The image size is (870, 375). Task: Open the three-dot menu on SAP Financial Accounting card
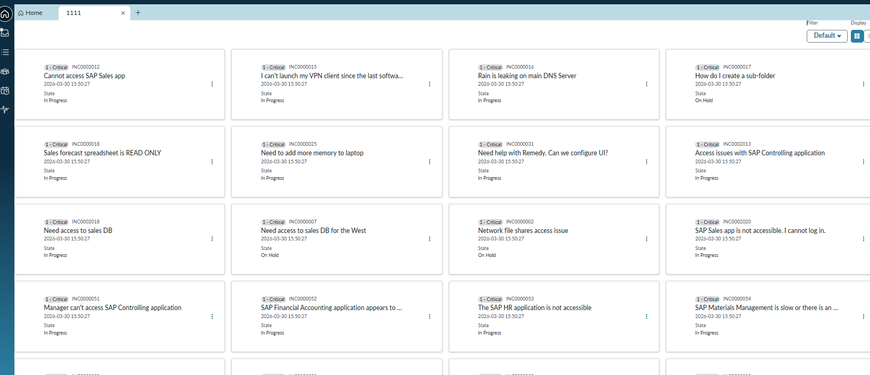(429, 316)
